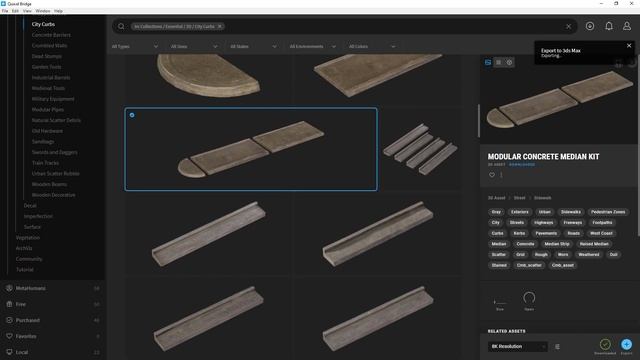This screenshot has height=360, width=640.
Task: Click the Quixel Bridge title bar logo
Action: pos(3,3)
